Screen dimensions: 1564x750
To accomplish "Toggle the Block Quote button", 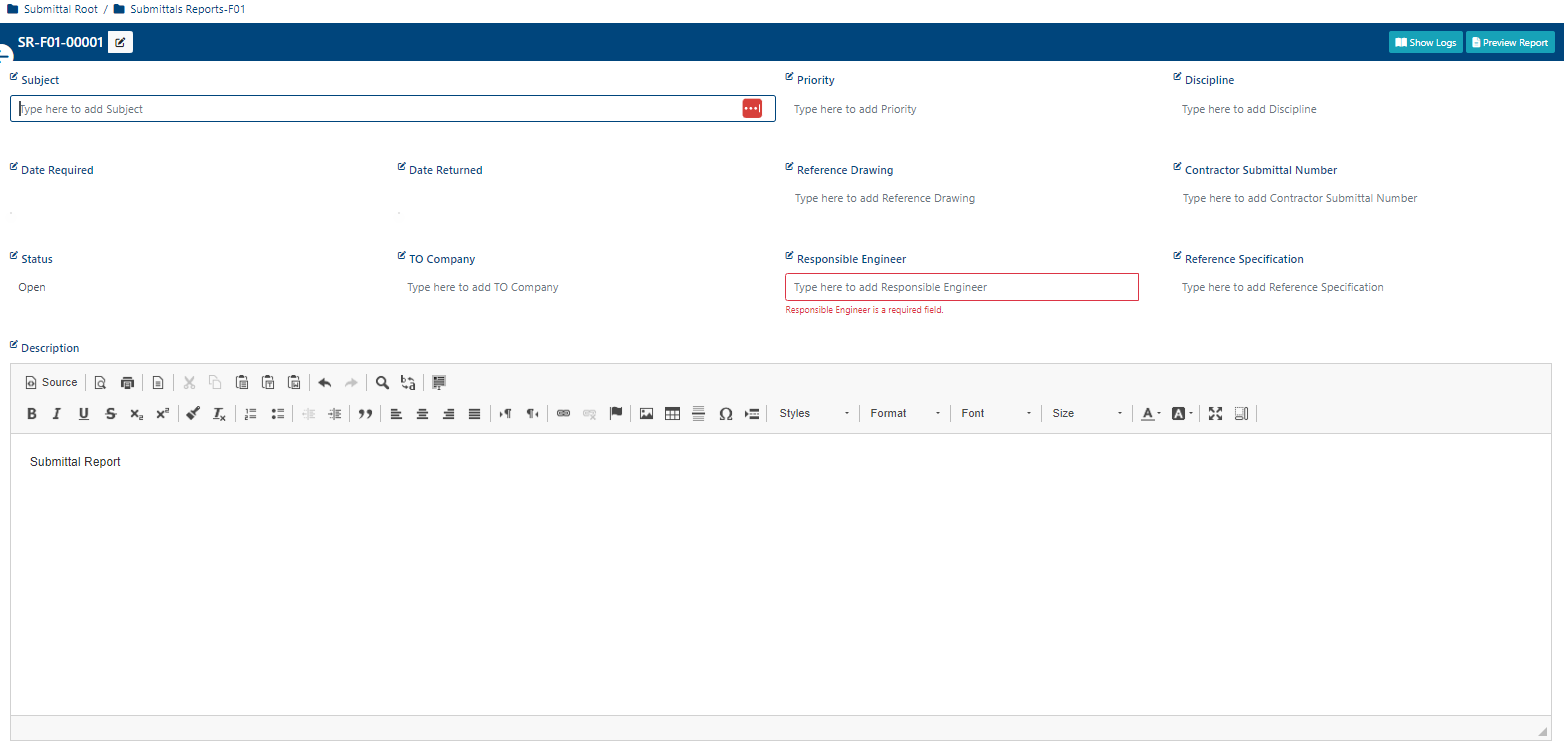I will coord(365,413).
